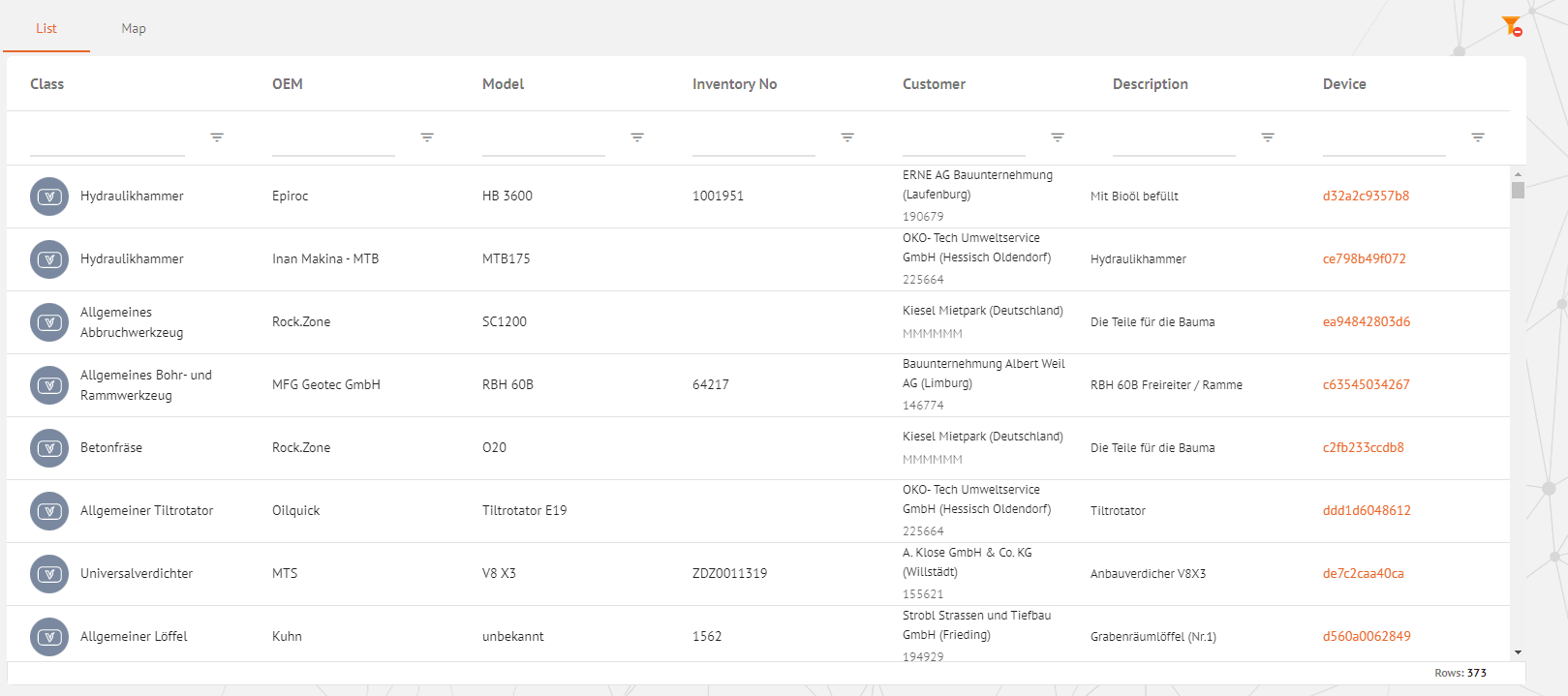Select inventory number 64217
Image resolution: width=1568 pixels, height=696 pixels.
click(711, 384)
